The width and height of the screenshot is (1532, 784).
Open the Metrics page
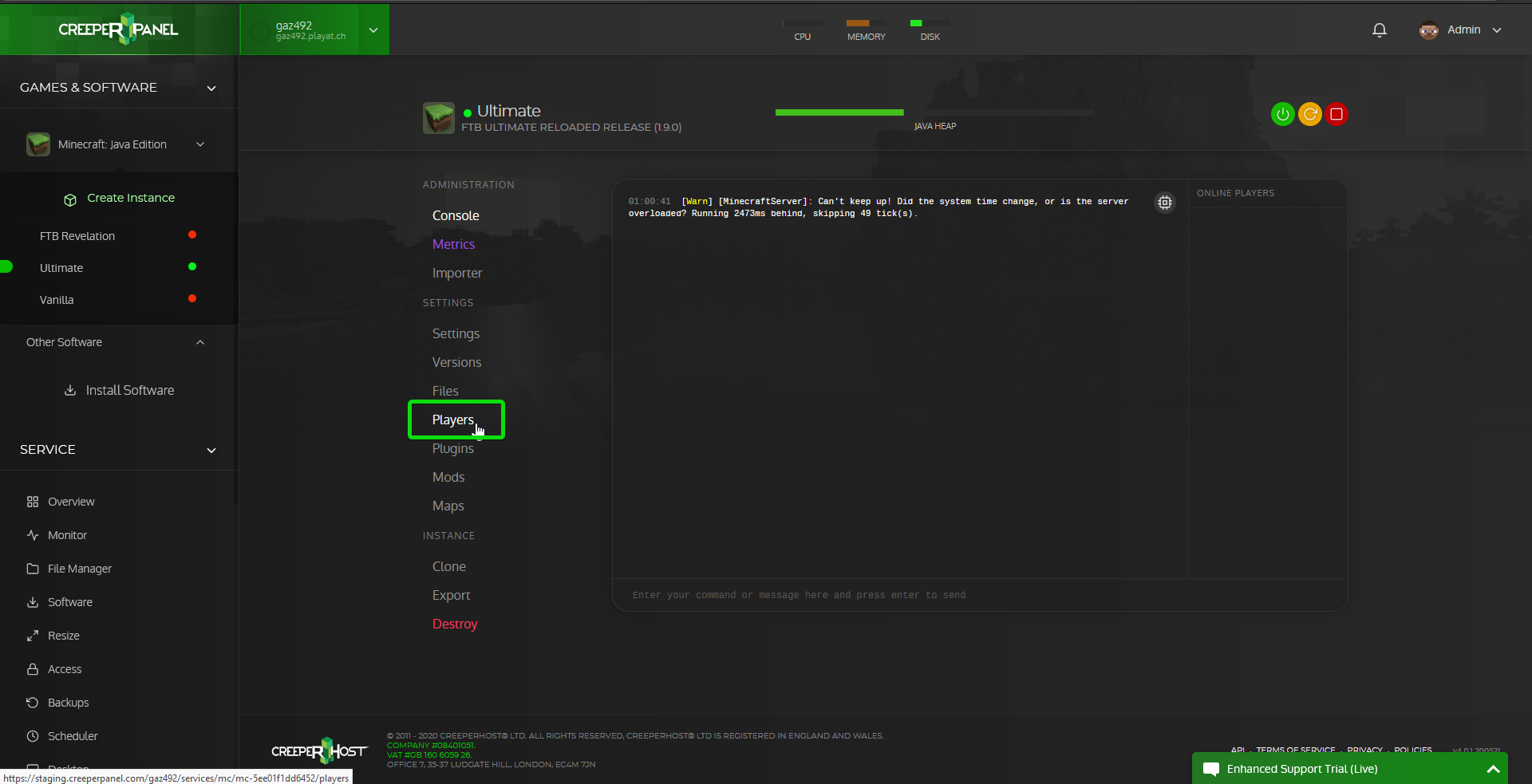coord(453,244)
